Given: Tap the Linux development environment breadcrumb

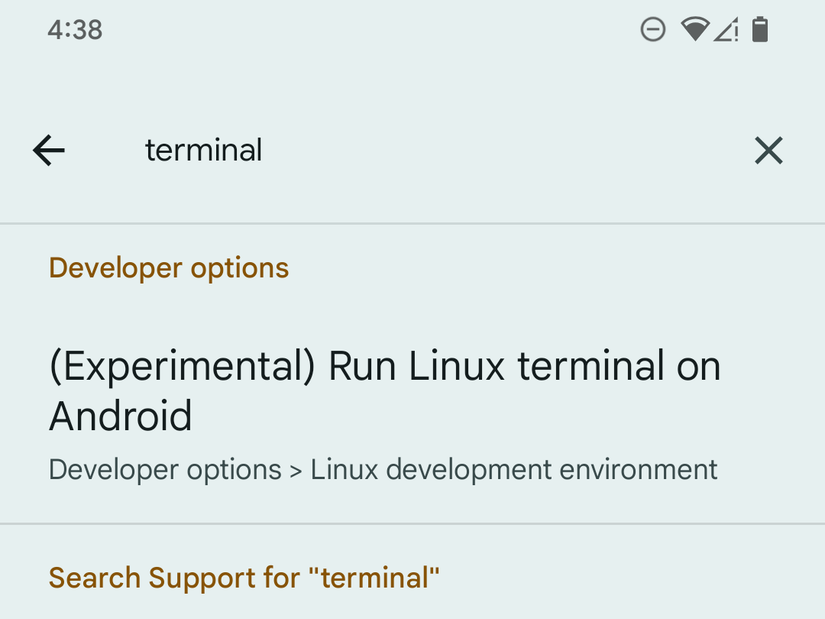Looking at the screenshot, I should [514, 469].
